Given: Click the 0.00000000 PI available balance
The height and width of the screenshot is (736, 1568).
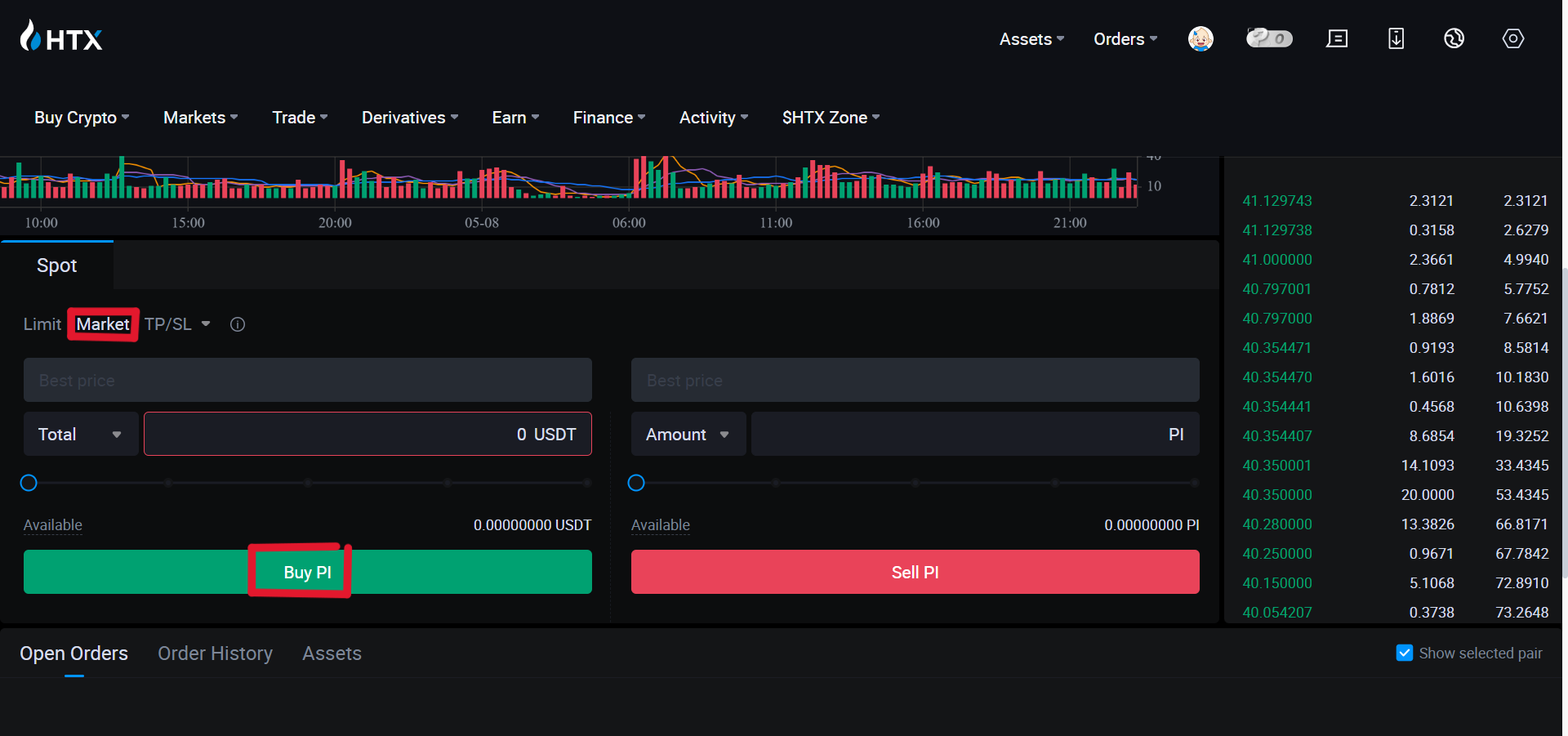Looking at the screenshot, I should [1151, 524].
